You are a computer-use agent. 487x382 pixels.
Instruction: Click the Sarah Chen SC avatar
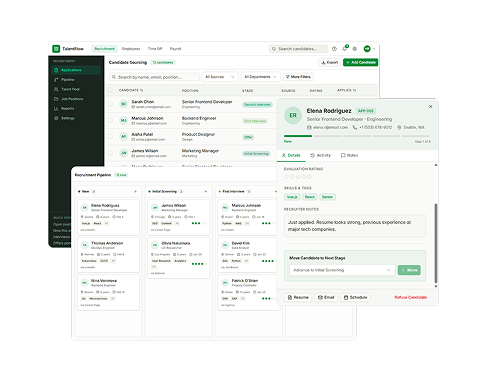point(124,104)
